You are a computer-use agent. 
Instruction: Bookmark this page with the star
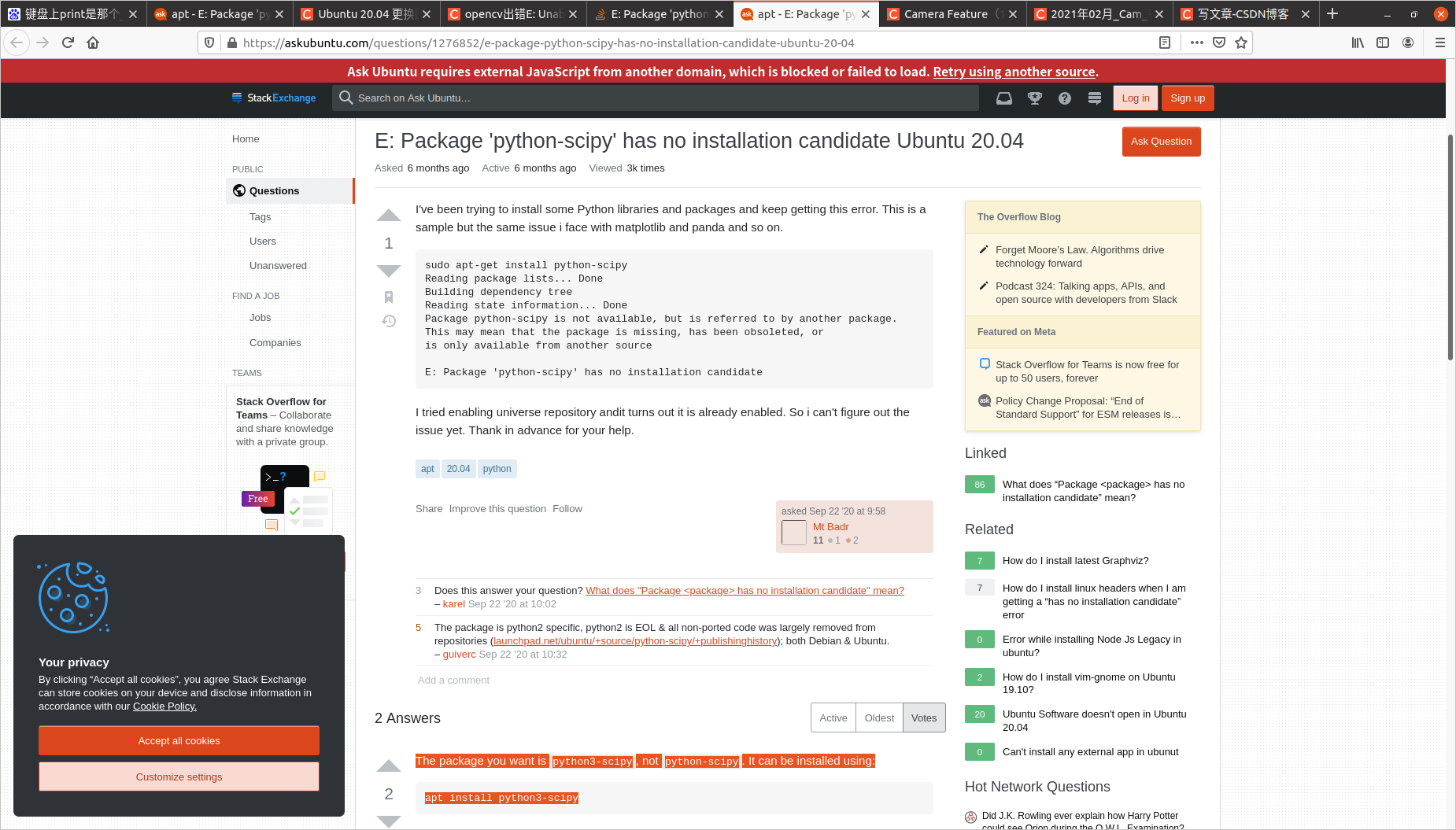click(1241, 42)
